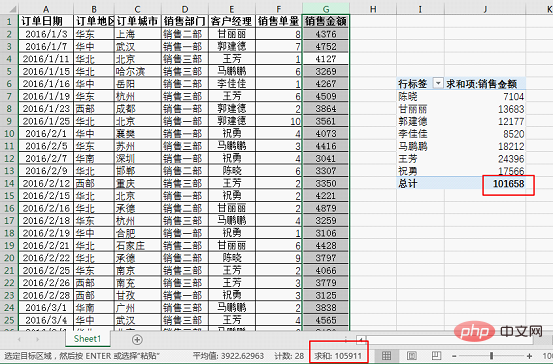Click city cell 哈尔滨
This screenshot has width=553, height=364.
138,71
